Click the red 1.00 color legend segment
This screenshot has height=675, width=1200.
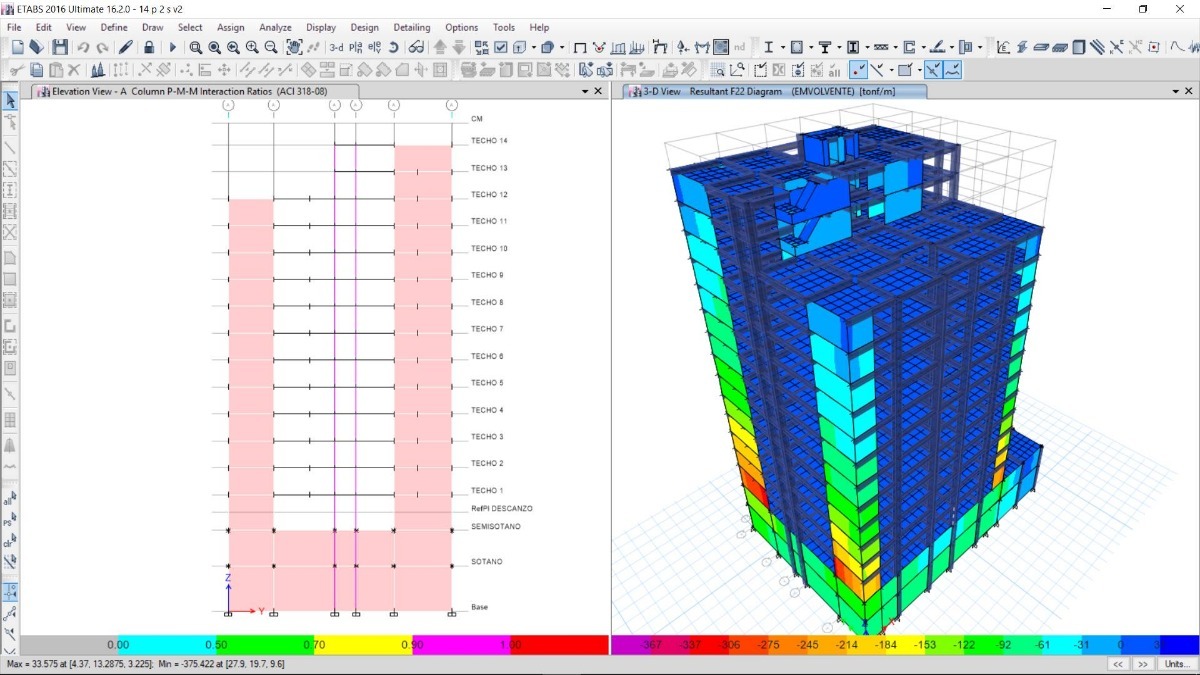pyautogui.click(x=559, y=645)
